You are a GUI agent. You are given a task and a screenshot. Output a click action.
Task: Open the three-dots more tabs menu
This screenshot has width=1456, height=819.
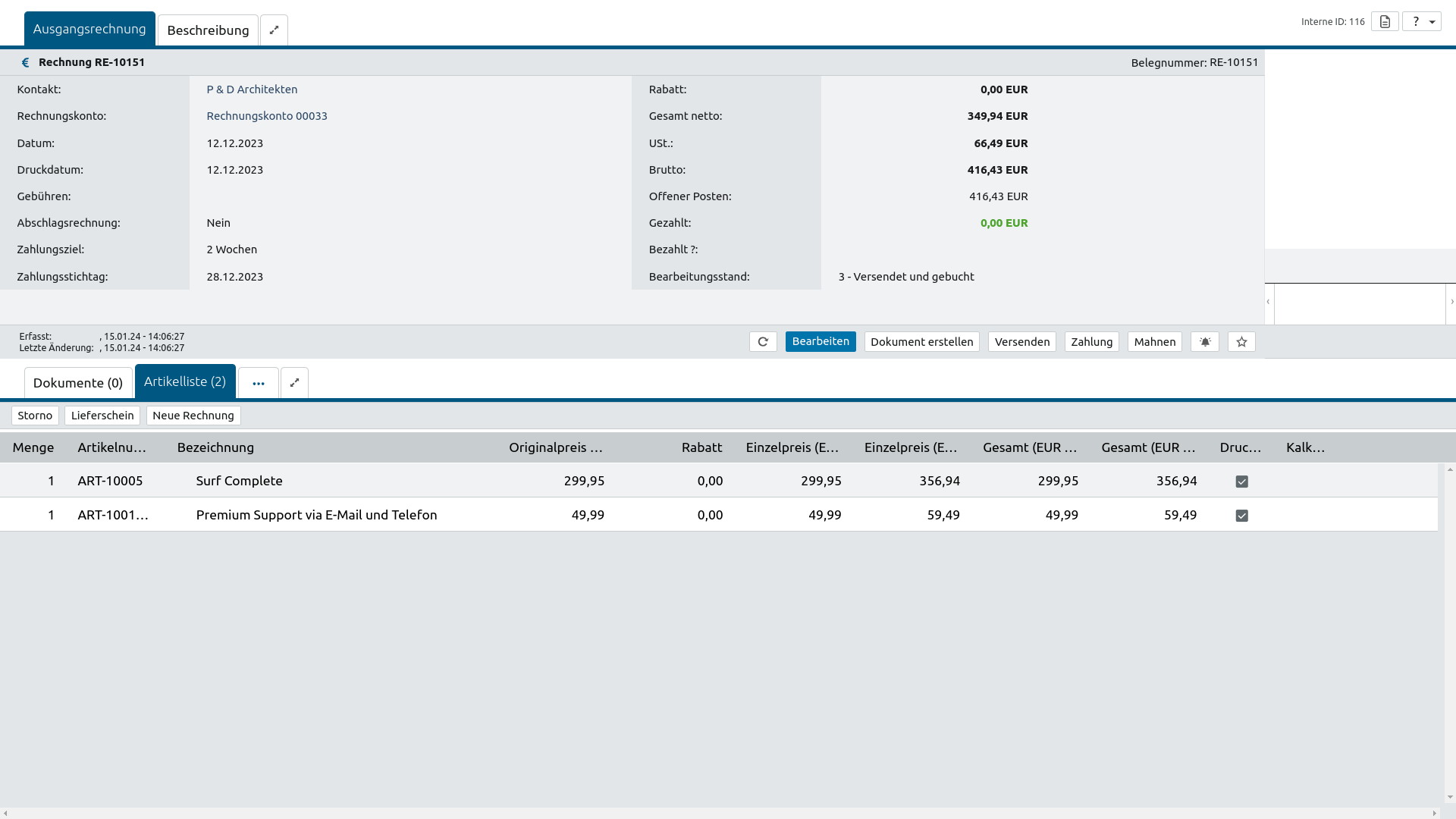point(259,383)
